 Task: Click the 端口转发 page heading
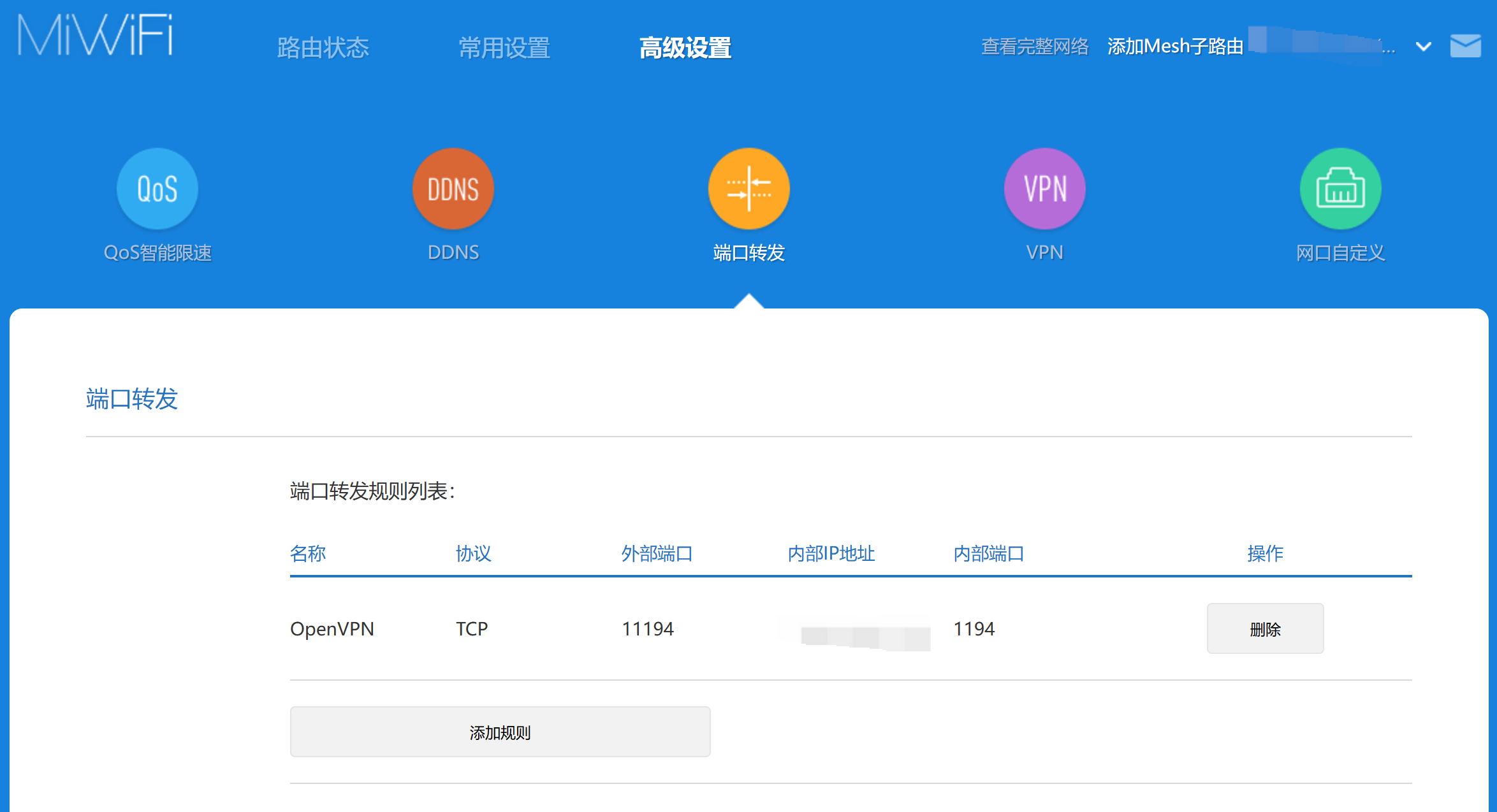pyautogui.click(x=132, y=399)
